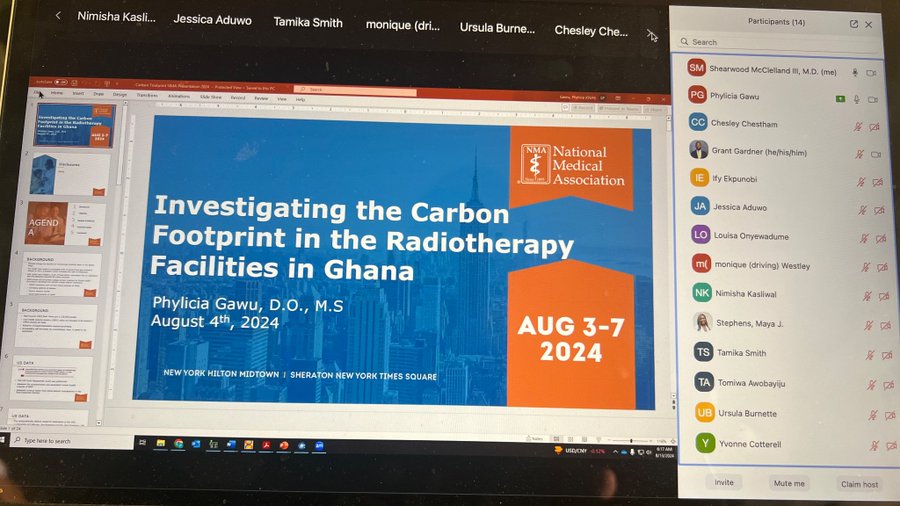Click Chesley Chestham's muted mic icon
This screenshot has height=506, width=900.
[x=858, y=127]
